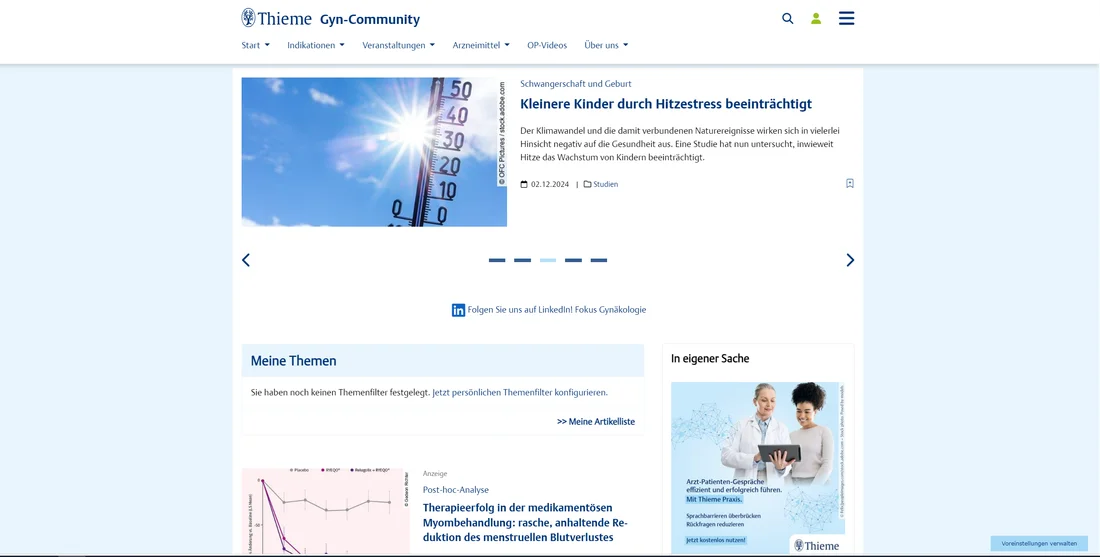This screenshot has height=557, width=1100.
Task: Expand the Über uns dropdown
Action: point(606,45)
